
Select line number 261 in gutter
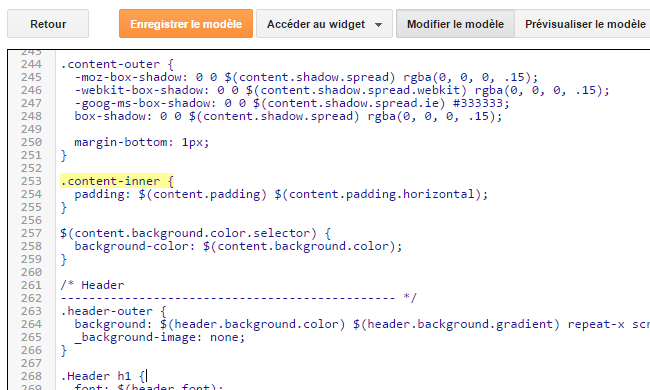[32, 285]
